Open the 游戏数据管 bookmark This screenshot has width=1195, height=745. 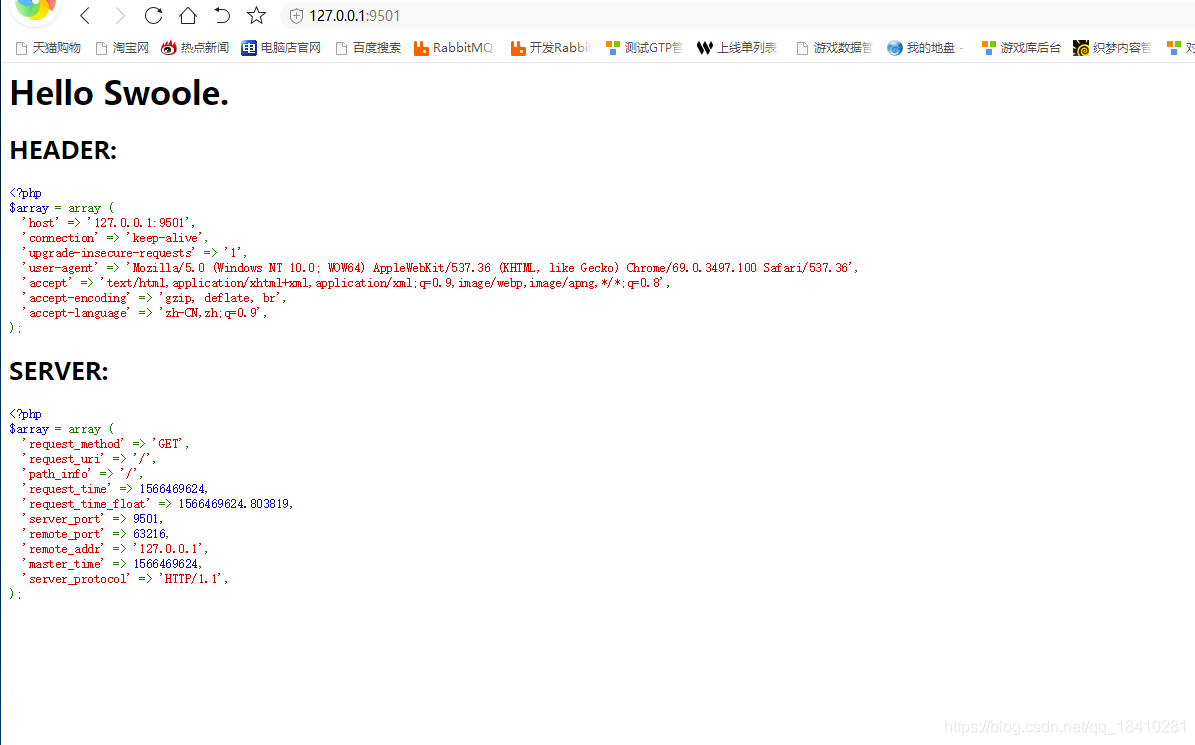pyautogui.click(x=837, y=47)
